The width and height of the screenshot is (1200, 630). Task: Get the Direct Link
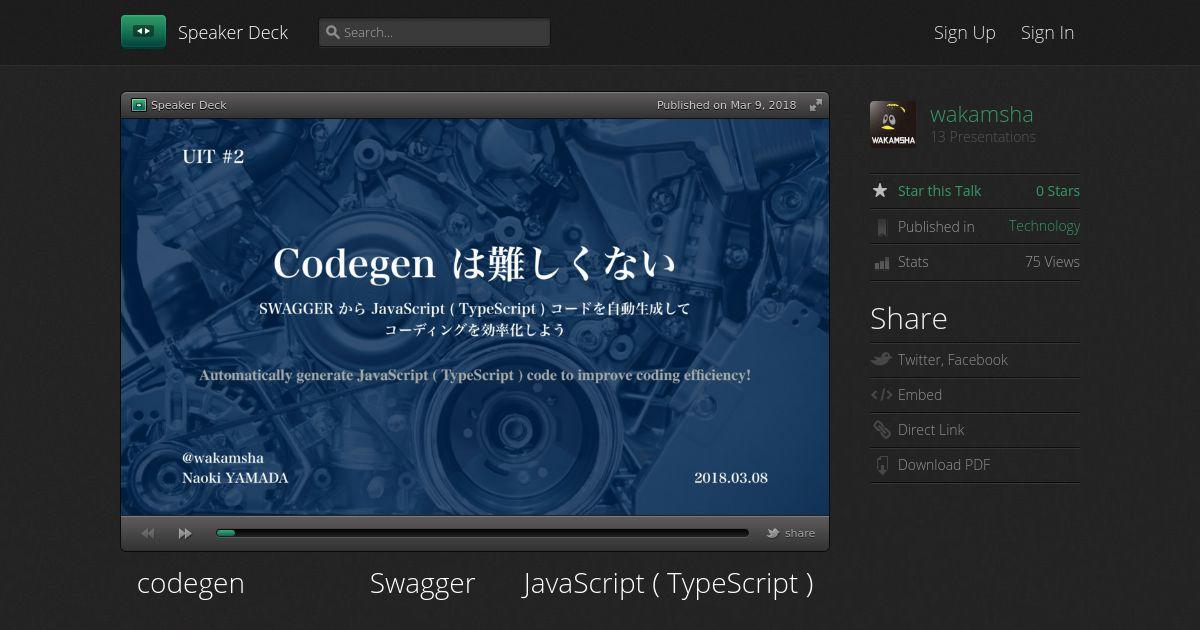click(931, 430)
